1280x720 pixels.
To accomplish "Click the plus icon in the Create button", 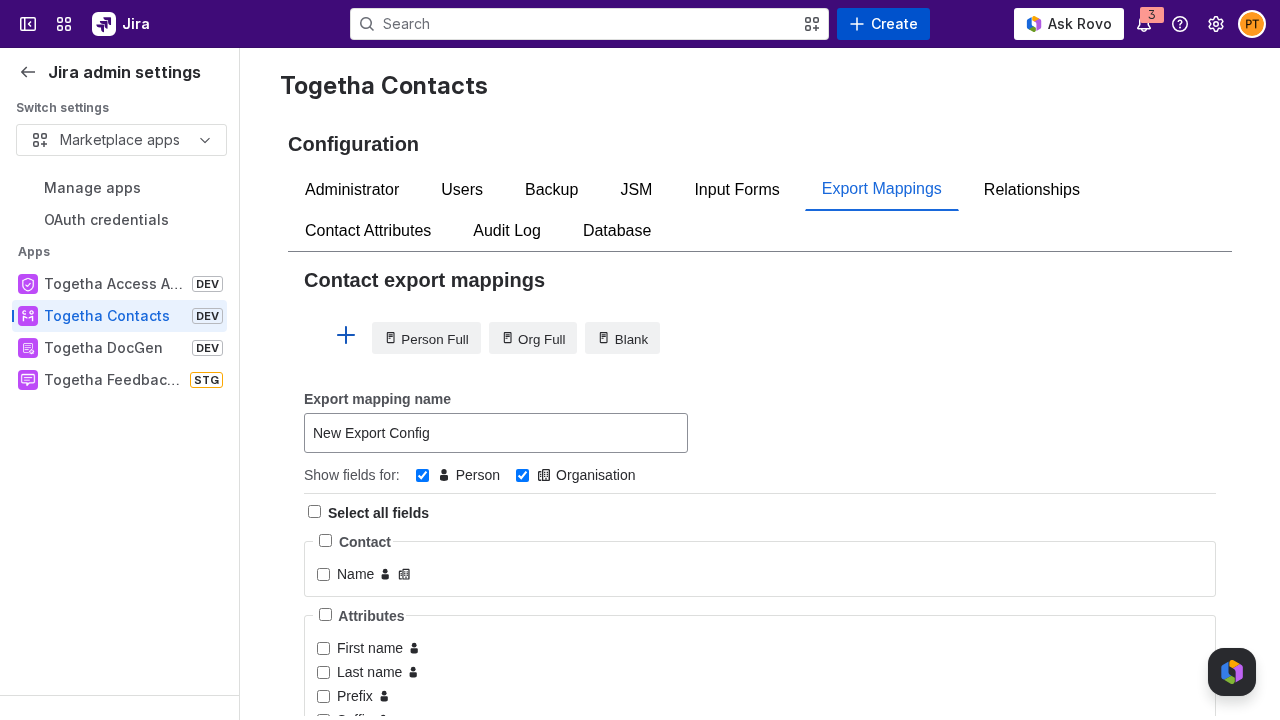I will pyautogui.click(x=857, y=24).
